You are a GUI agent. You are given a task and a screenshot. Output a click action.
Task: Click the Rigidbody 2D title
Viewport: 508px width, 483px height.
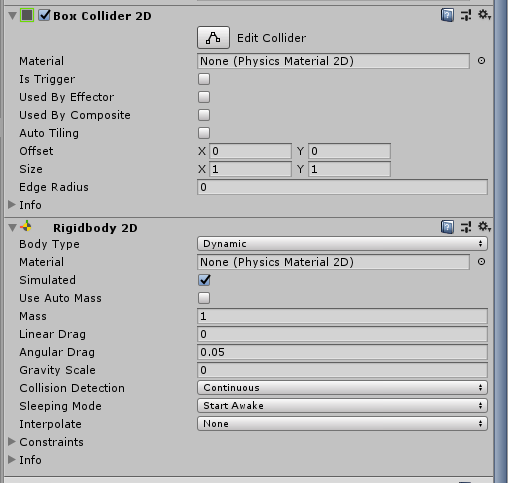95,228
